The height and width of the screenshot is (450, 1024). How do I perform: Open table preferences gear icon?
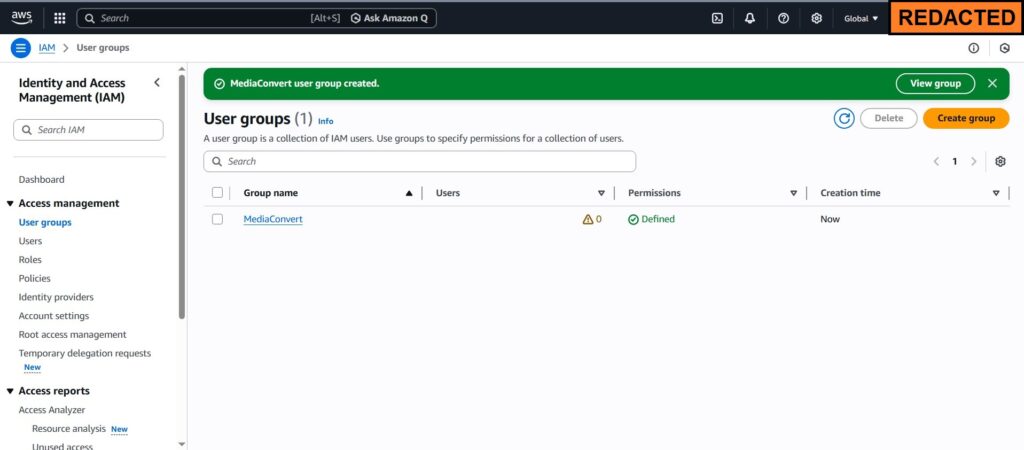point(999,161)
